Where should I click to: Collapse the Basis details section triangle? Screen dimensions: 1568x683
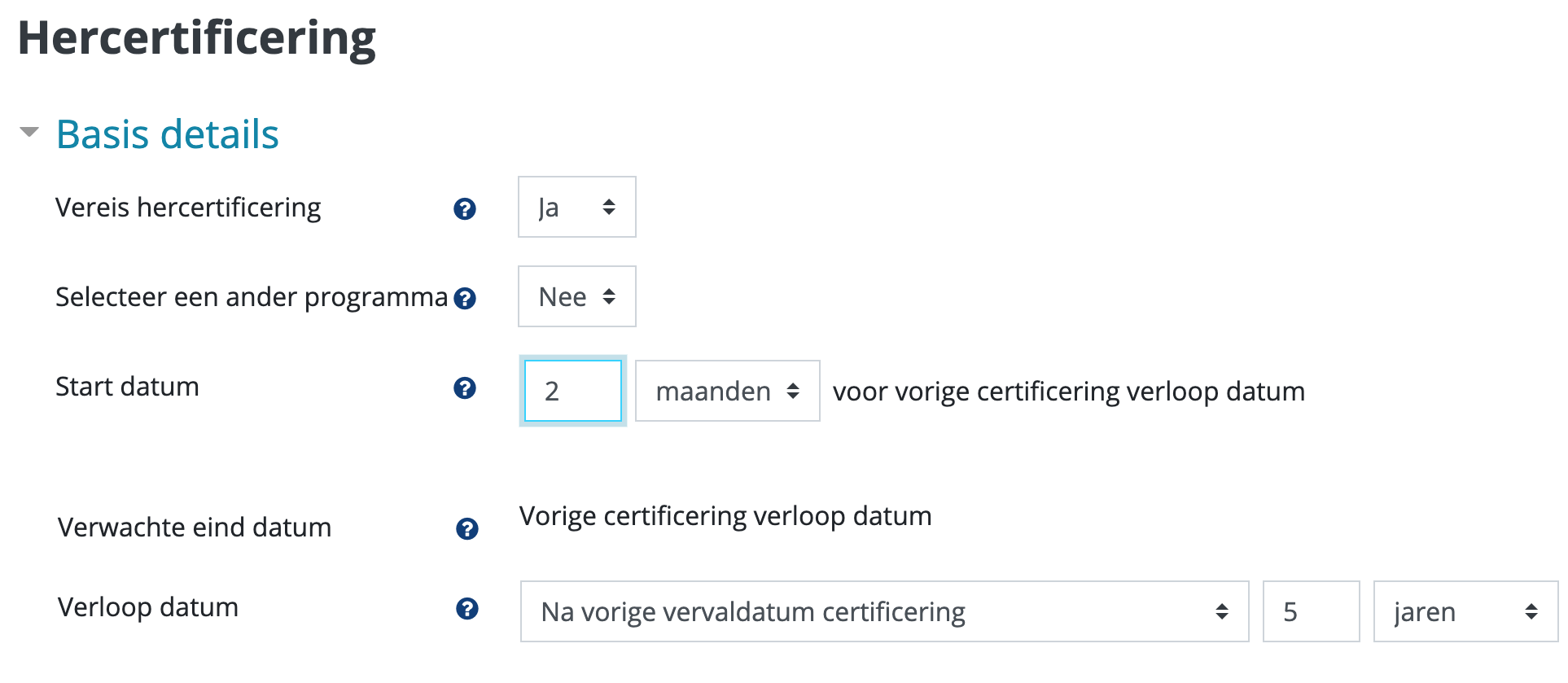29,132
